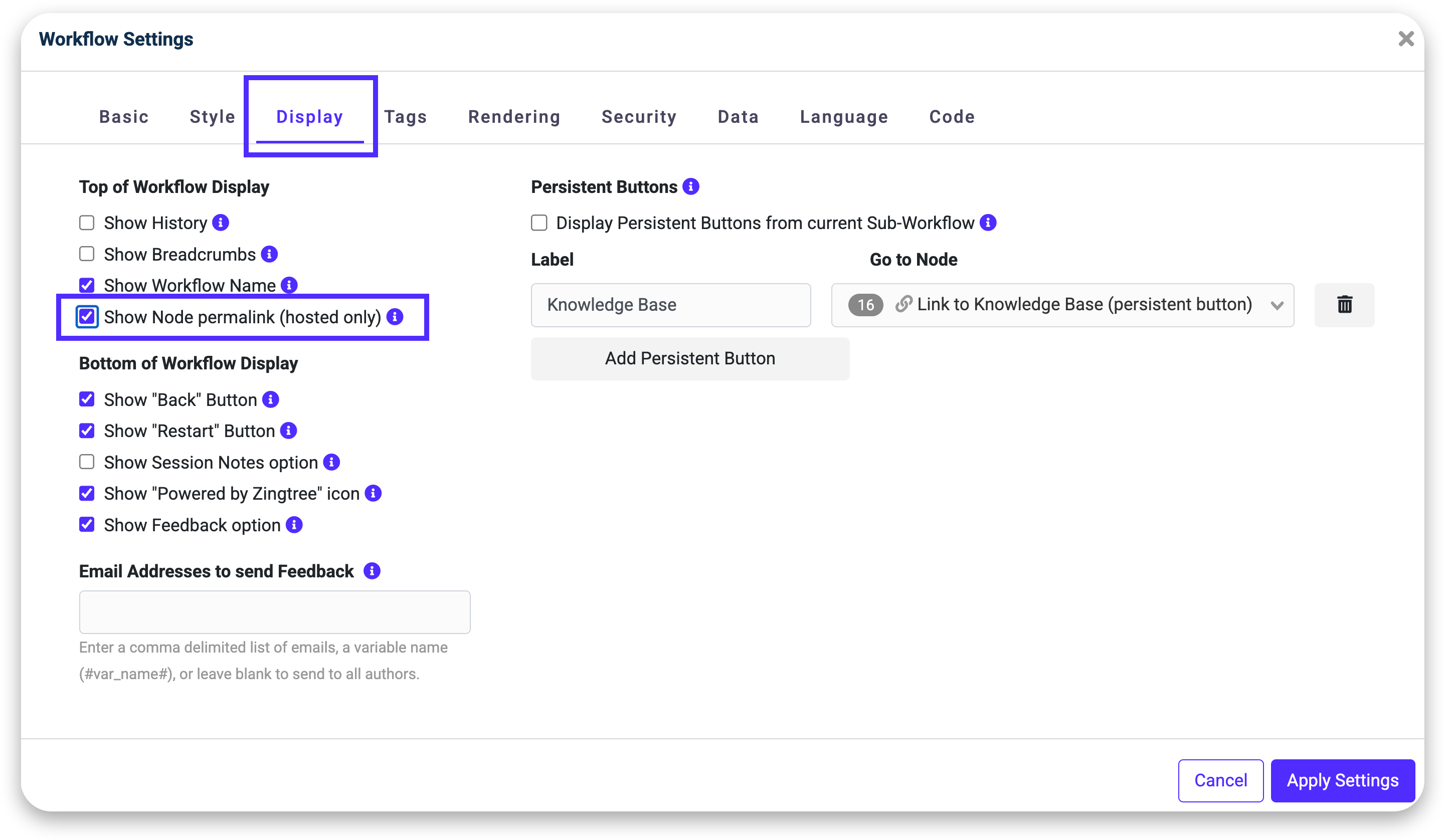This screenshot has width=1445, height=840.
Task: Click info icon next to Show Session Notes option
Action: 331,462
